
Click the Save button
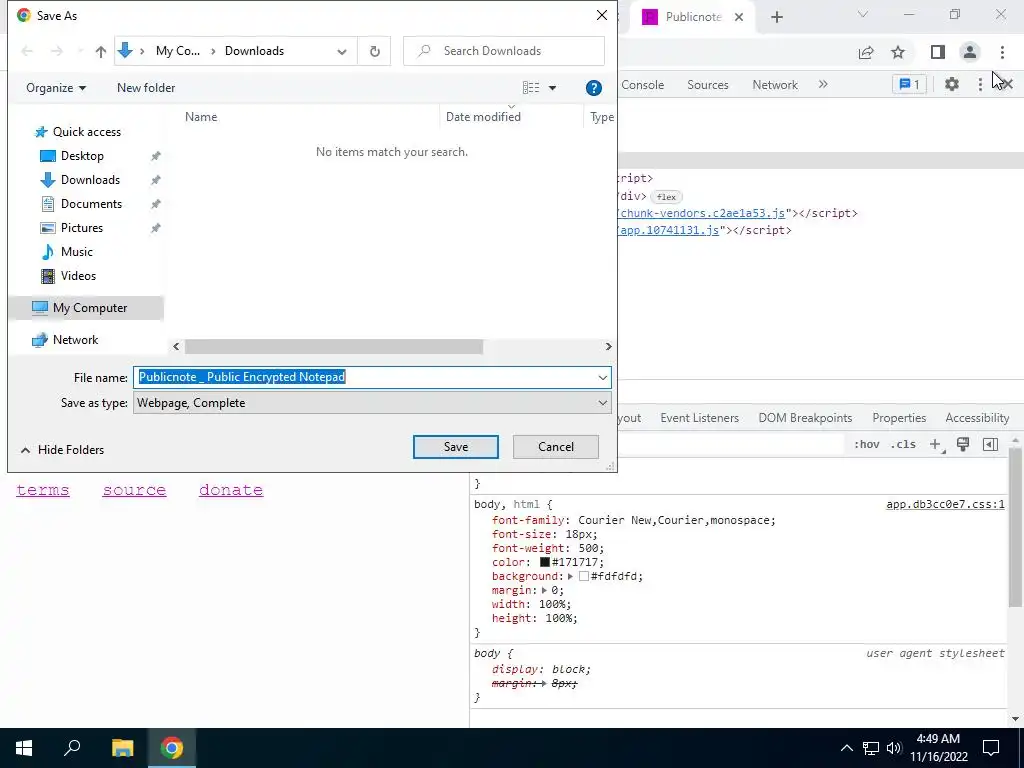(455, 447)
